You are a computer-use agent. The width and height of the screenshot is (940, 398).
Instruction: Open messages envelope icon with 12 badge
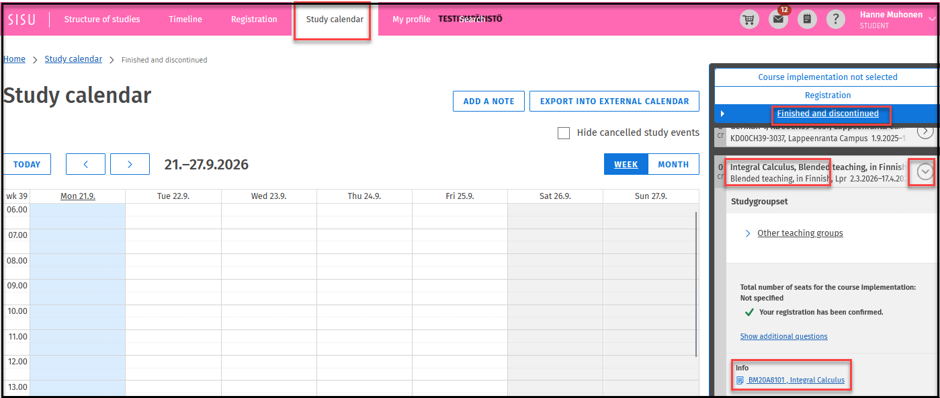(x=778, y=19)
